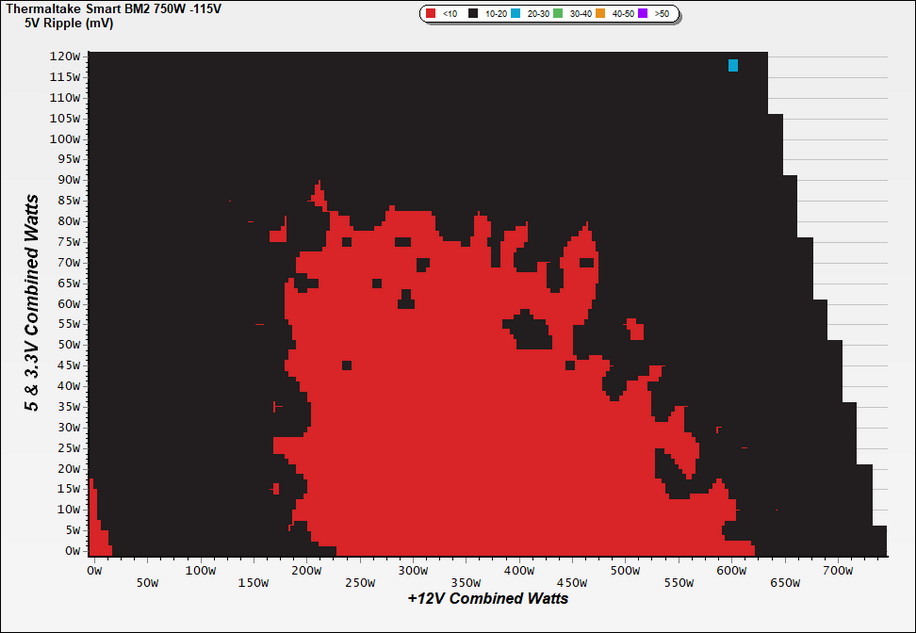Click the chart title 'Thermaltake Smart BM2 750W -115V'
916x633 pixels.
[113, 9]
